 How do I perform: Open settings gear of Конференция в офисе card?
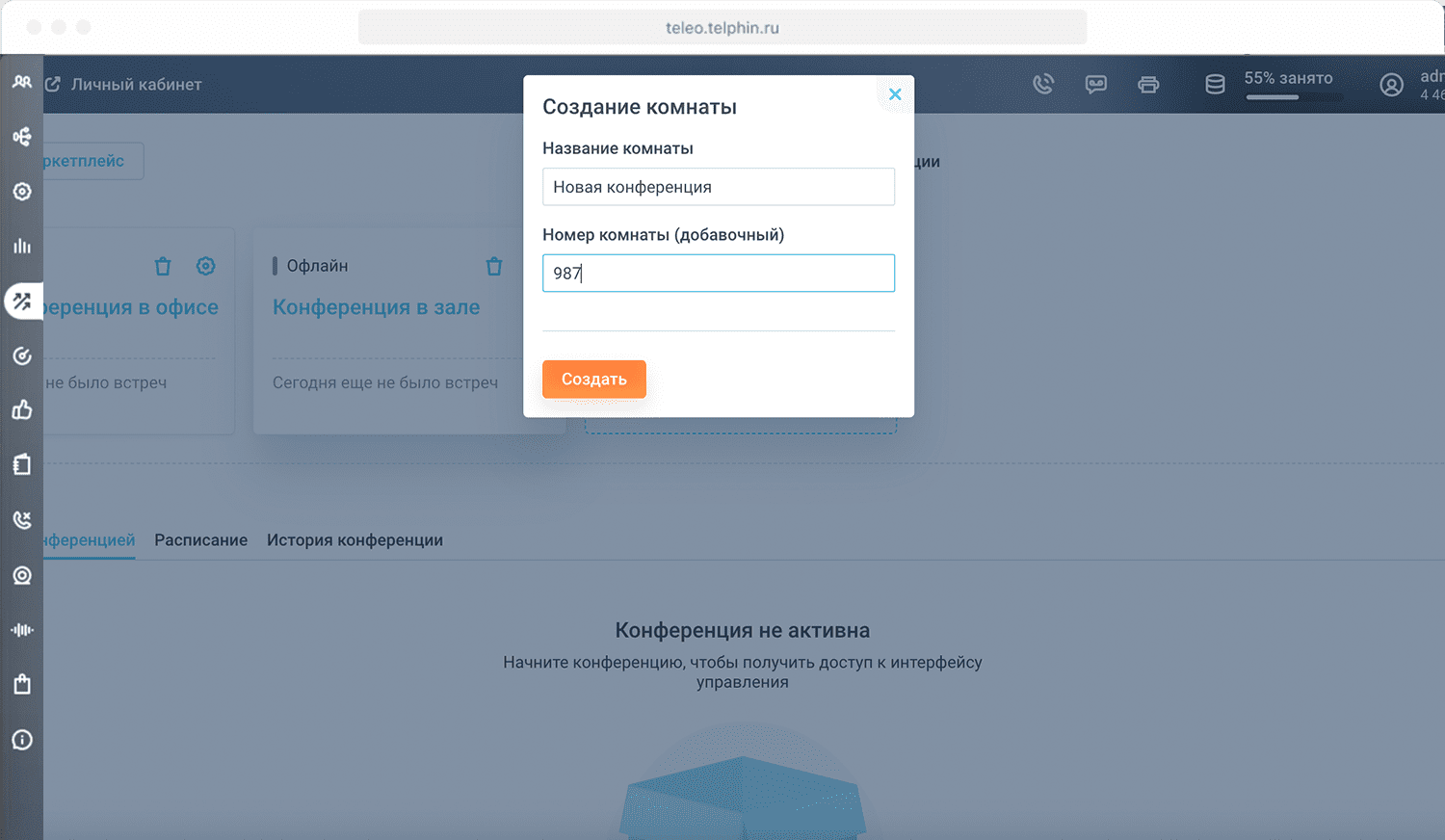click(206, 266)
